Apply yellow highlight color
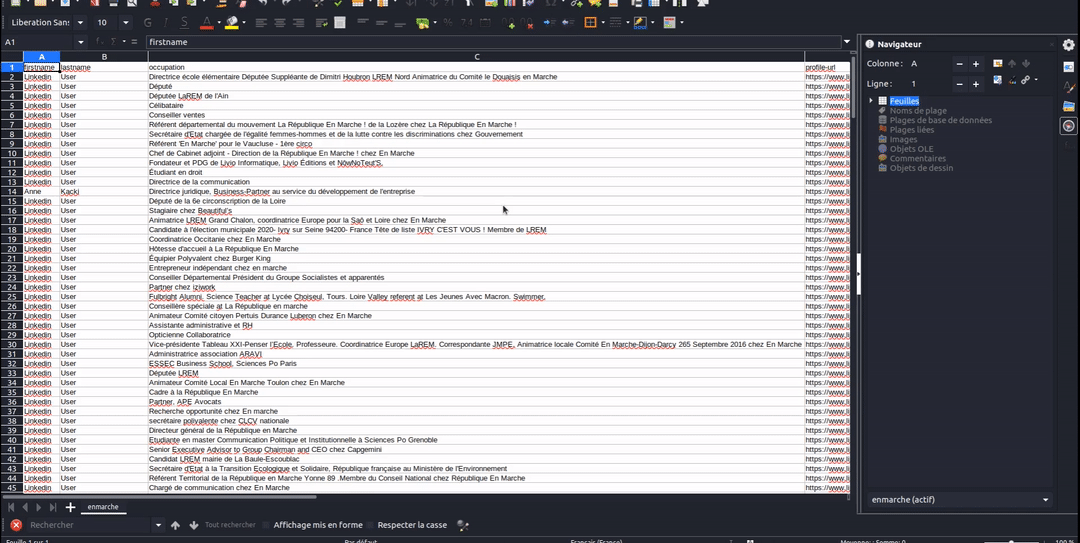The image size is (1080, 543). tap(231, 23)
